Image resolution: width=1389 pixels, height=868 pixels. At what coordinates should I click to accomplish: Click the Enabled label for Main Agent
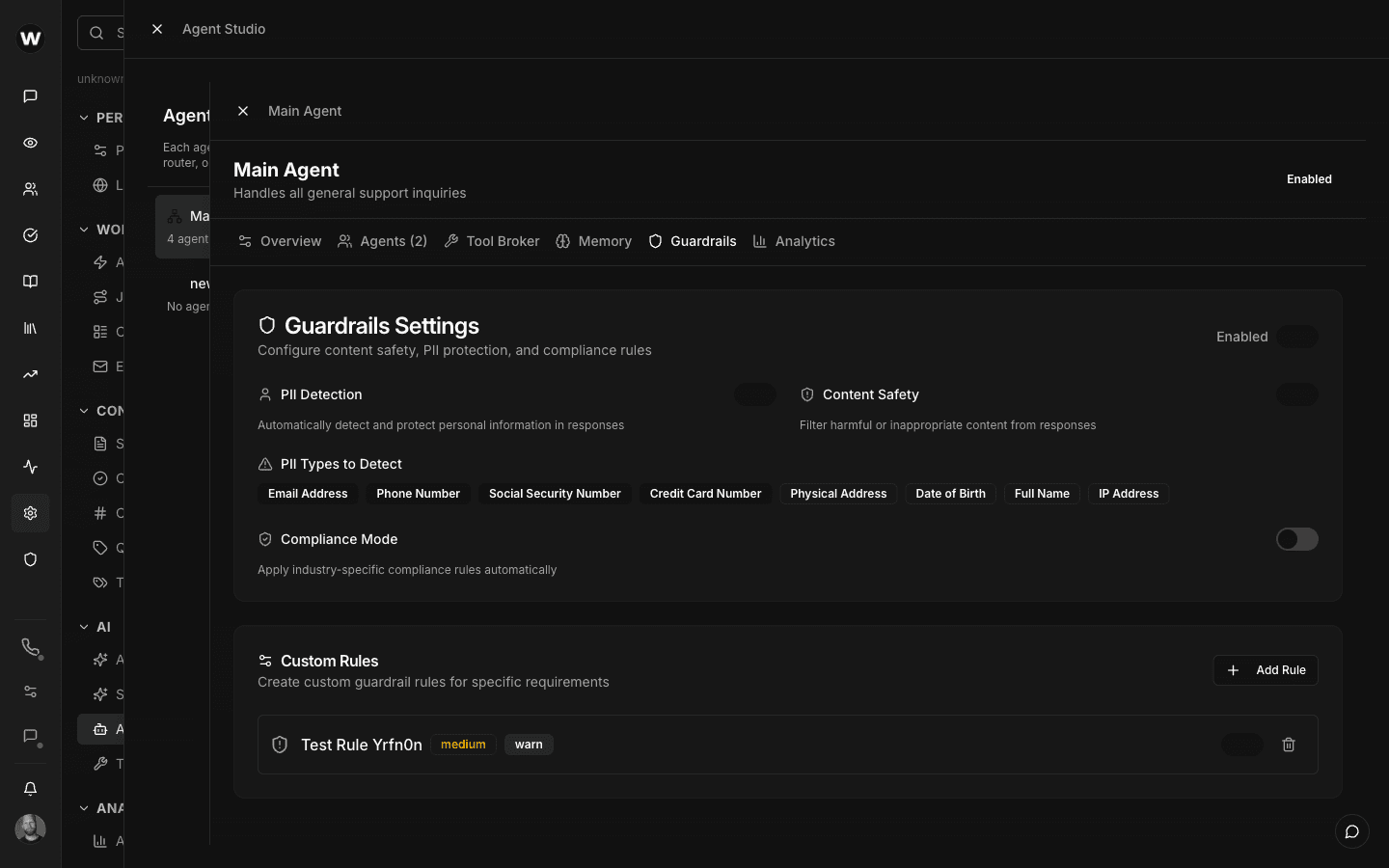click(x=1309, y=178)
